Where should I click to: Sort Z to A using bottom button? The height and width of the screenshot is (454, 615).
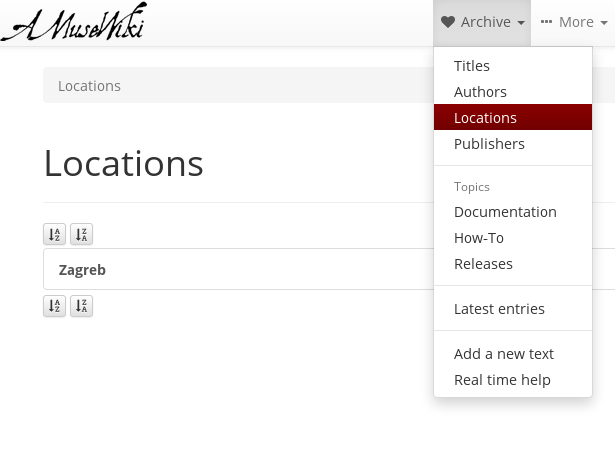coord(81,306)
